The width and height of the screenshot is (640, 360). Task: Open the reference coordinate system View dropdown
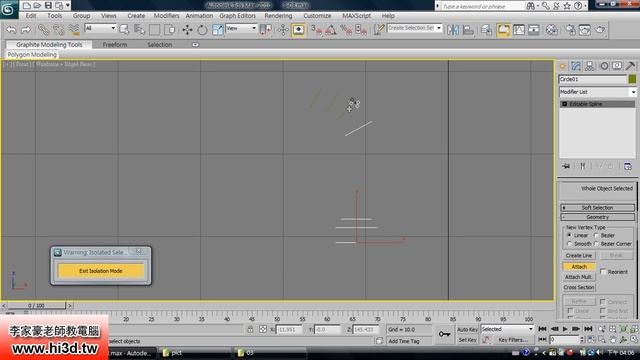pyautogui.click(x=241, y=28)
